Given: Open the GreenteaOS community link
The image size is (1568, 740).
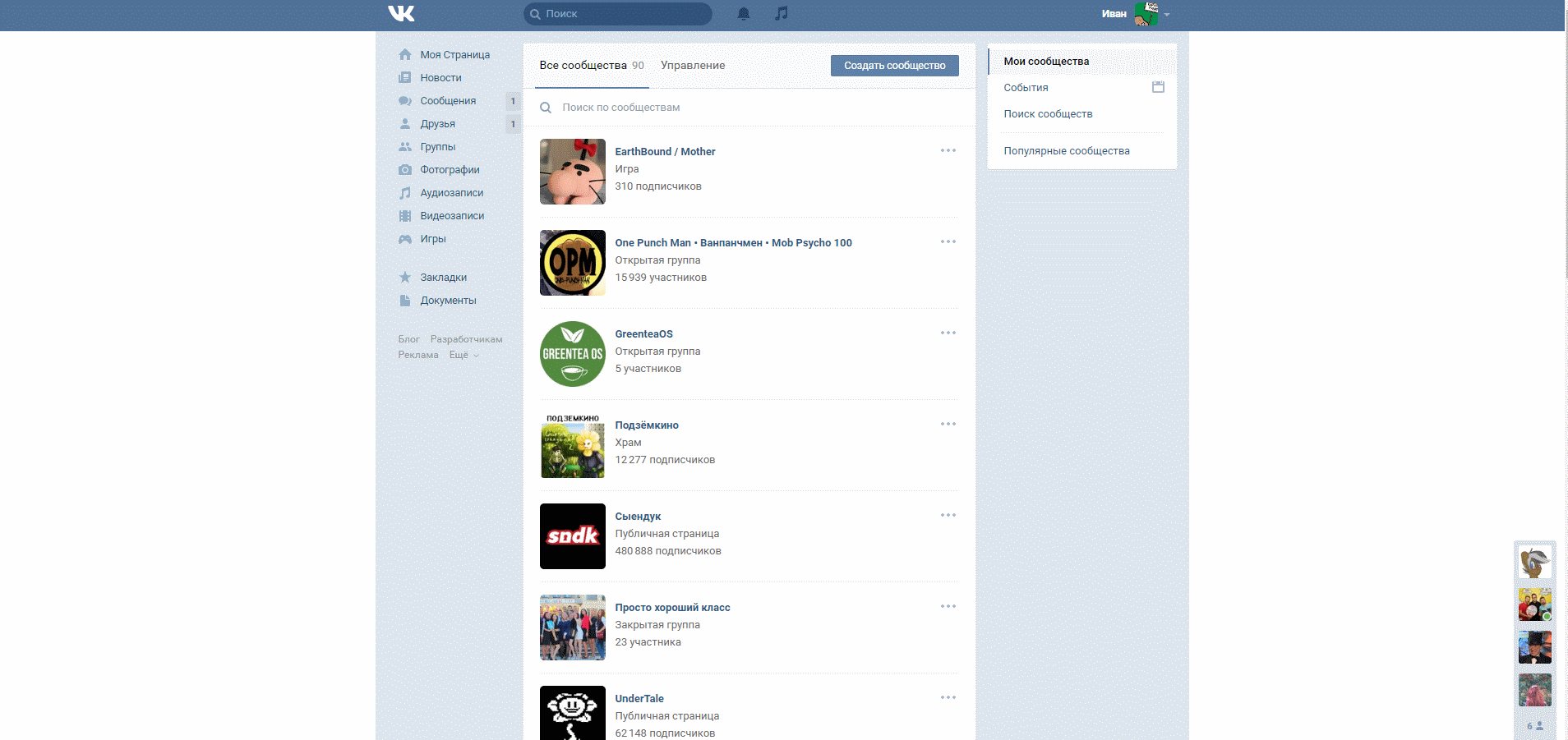Looking at the screenshot, I should click(x=643, y=334).
